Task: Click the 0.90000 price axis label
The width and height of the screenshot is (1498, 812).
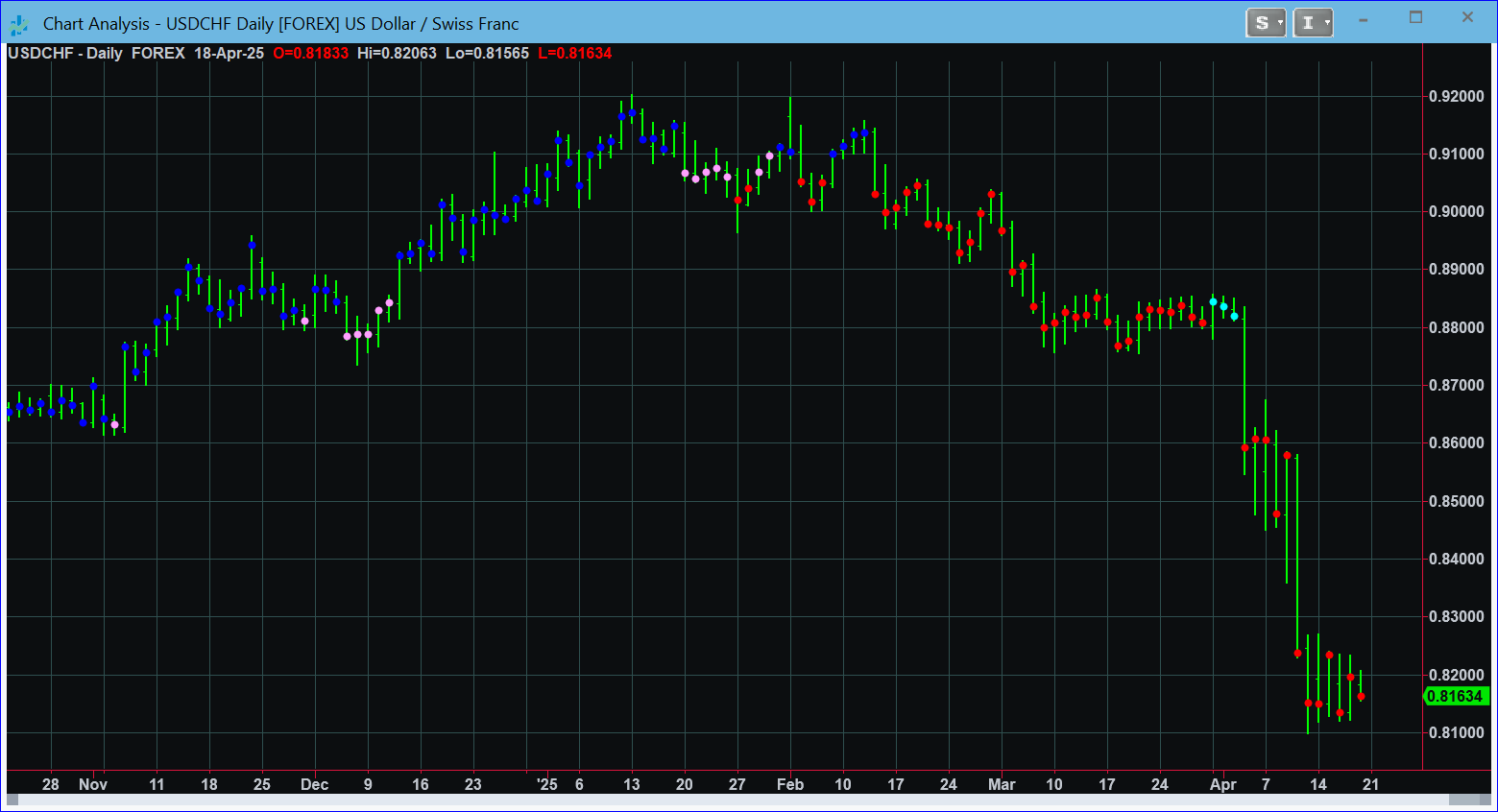Action: click(x=1456, y=212)
